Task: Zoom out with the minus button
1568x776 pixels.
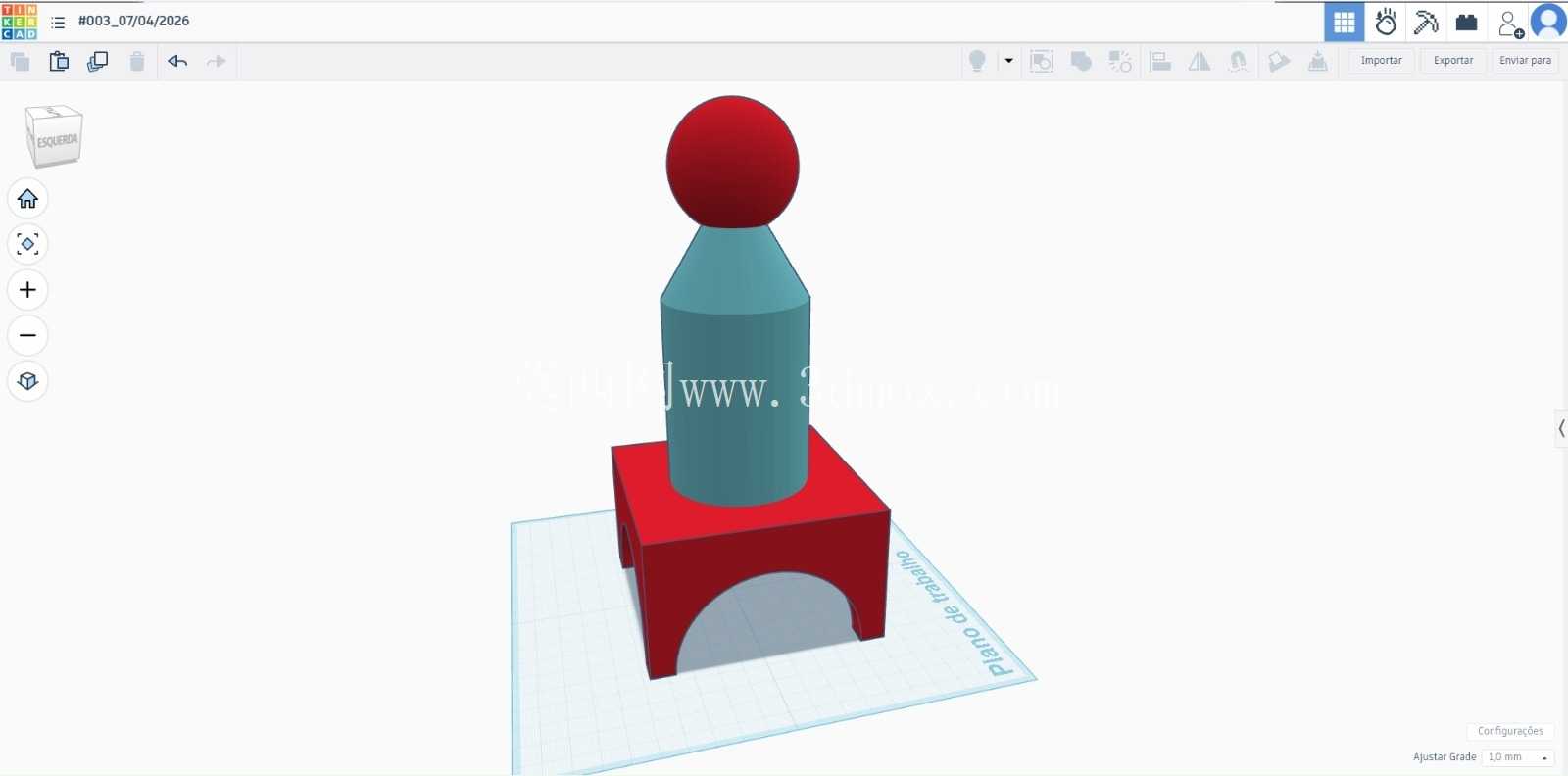Action: 27,335
